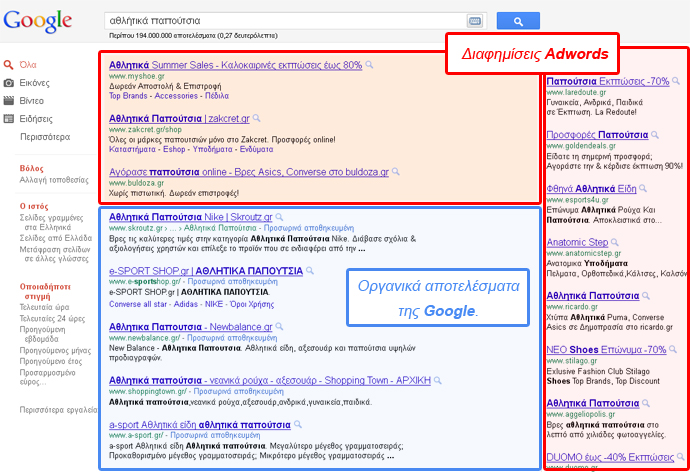Viewport: 690px width, 472px height.
Task: Switch to Εικόνες image results
Action: pyautogui.click(x=34, y=83)
